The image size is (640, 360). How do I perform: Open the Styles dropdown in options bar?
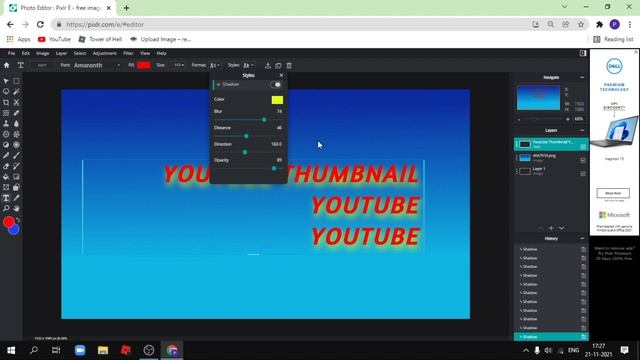pyautogui.click(x=248, y=65)
